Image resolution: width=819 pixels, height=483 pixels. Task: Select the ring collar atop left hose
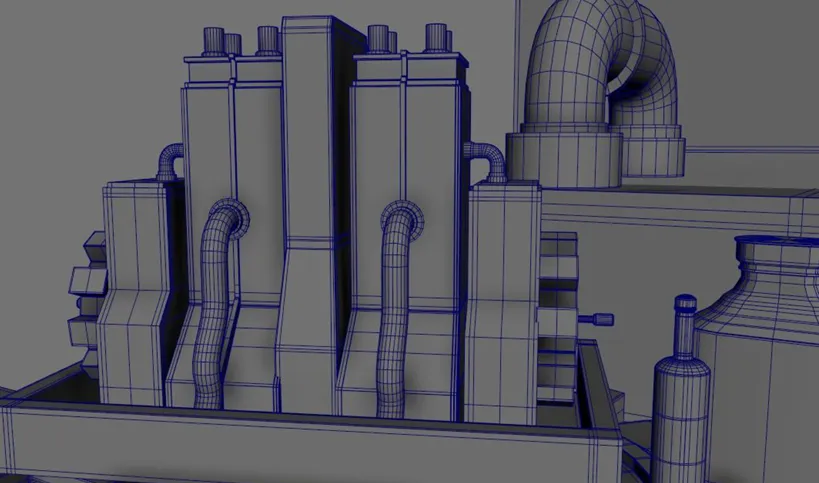tap(234, 217)
